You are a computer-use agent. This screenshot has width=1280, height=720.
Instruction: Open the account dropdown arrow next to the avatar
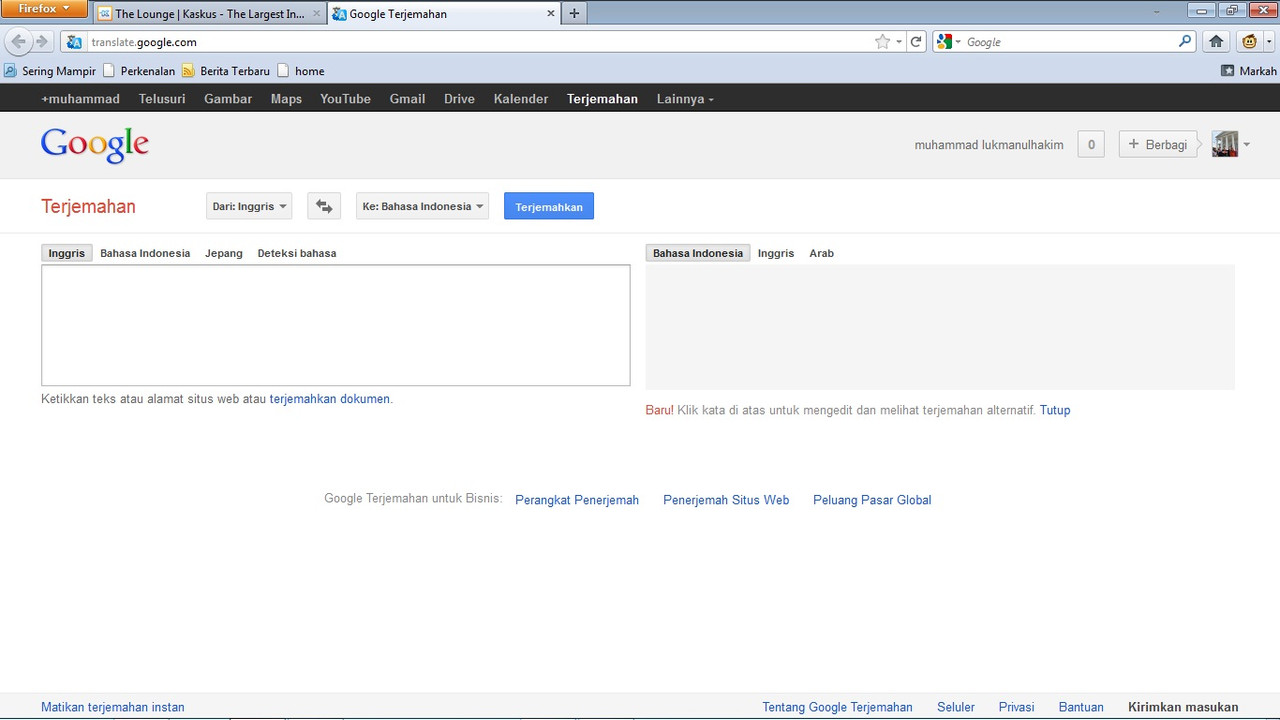(x=1246, y=145)
